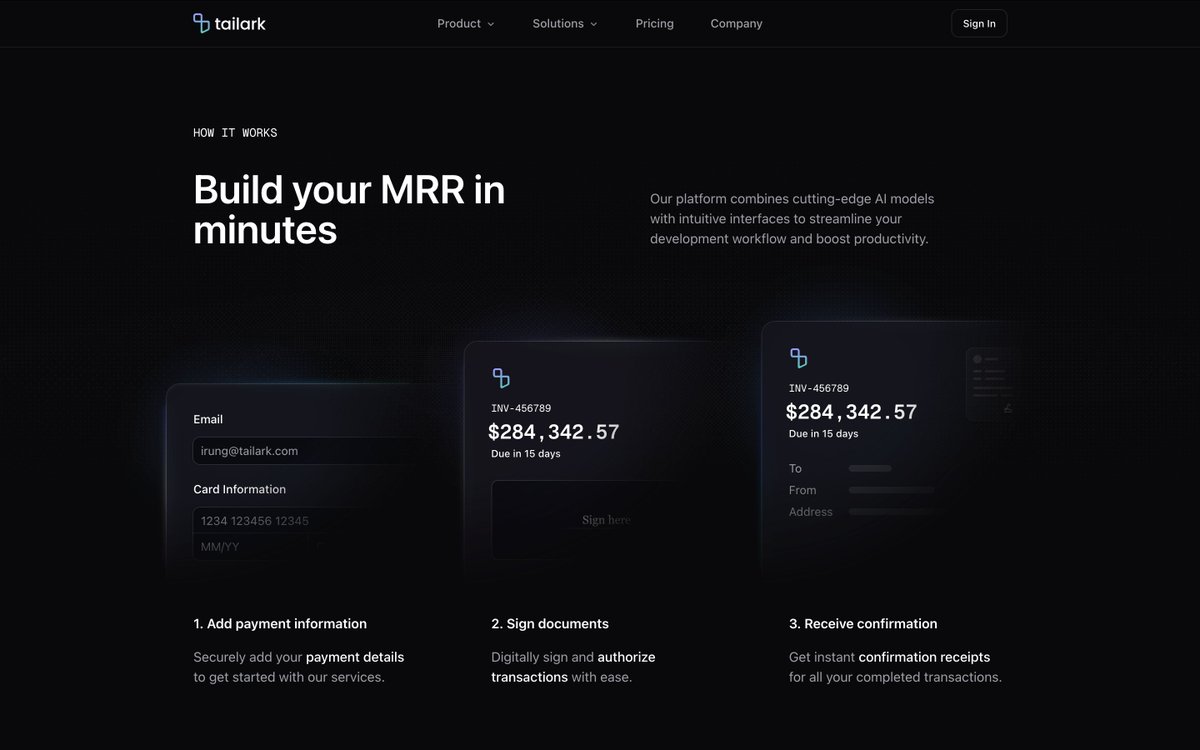Click the Sign In button

click(979, 23)
